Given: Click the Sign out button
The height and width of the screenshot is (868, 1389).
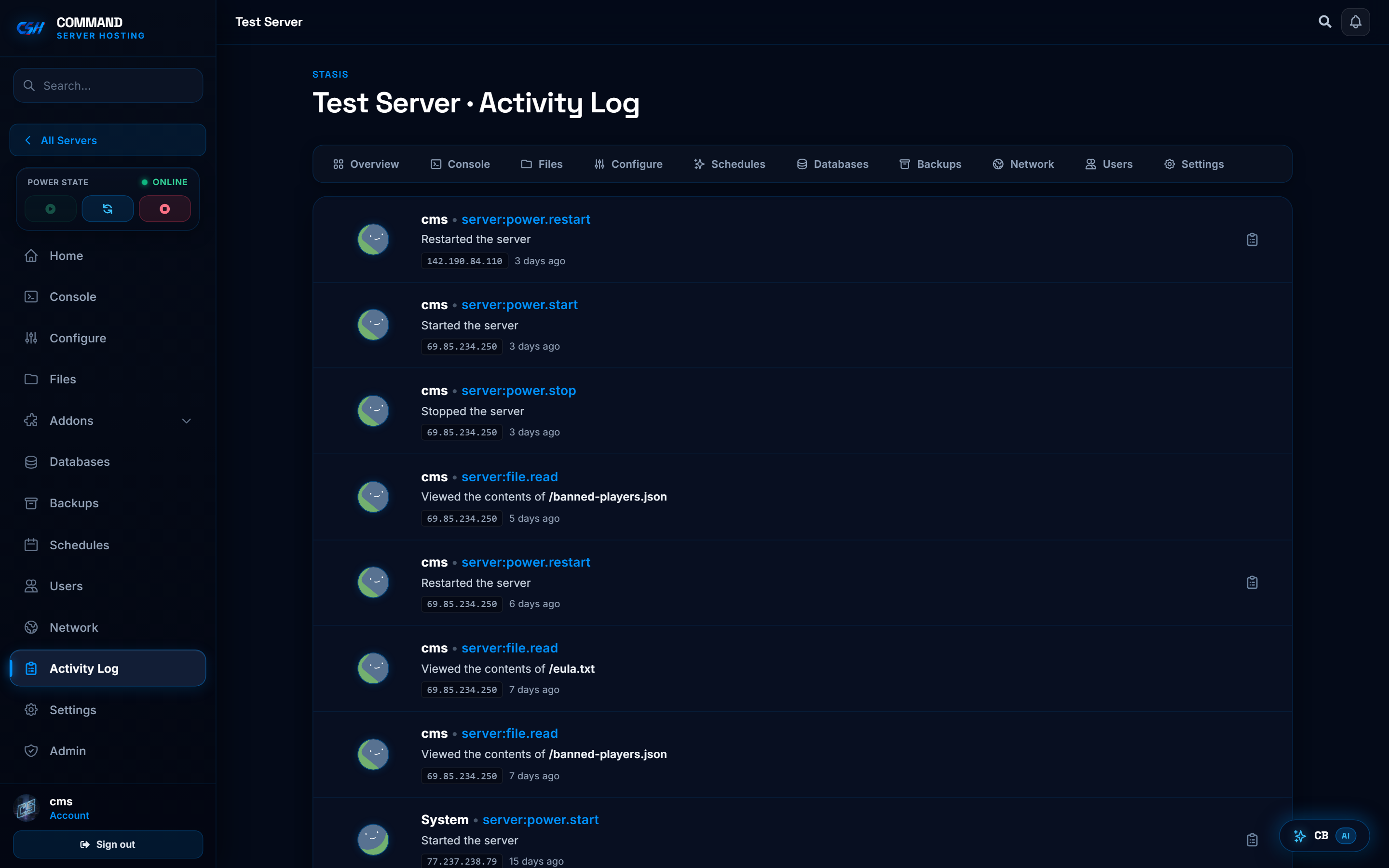Looking at the screenshot, I should tap(108, 844).
